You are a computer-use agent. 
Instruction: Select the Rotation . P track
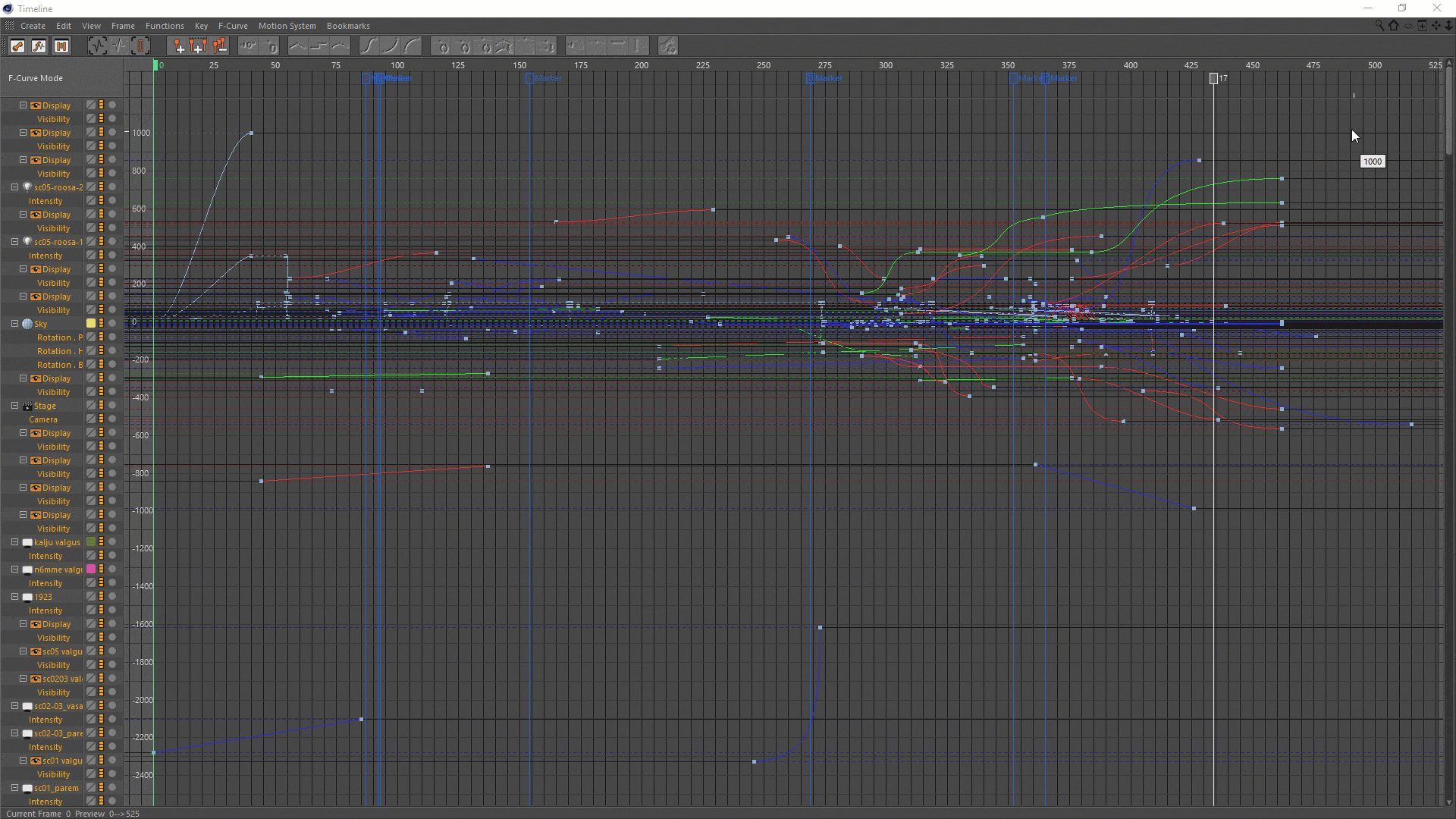coord(59,337)
